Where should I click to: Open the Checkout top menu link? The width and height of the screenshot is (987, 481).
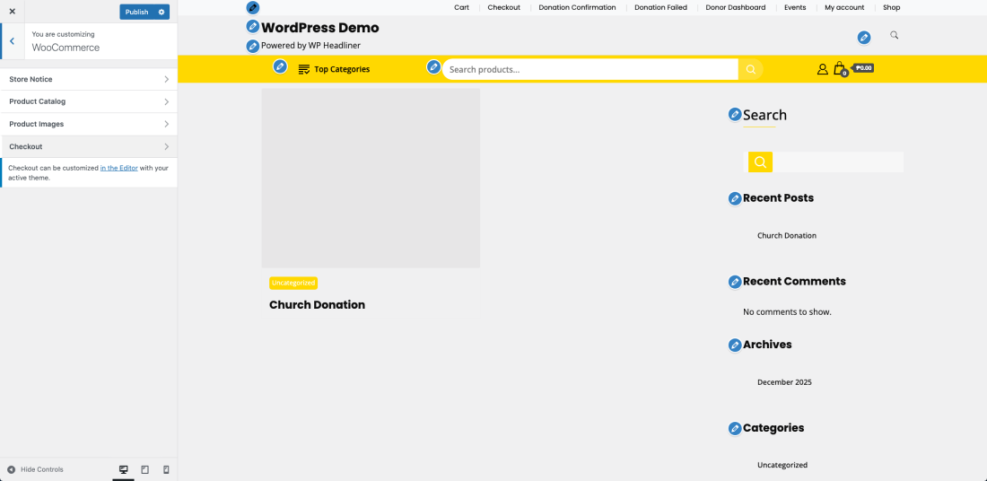pyautogui.click(x=504, y=8)
